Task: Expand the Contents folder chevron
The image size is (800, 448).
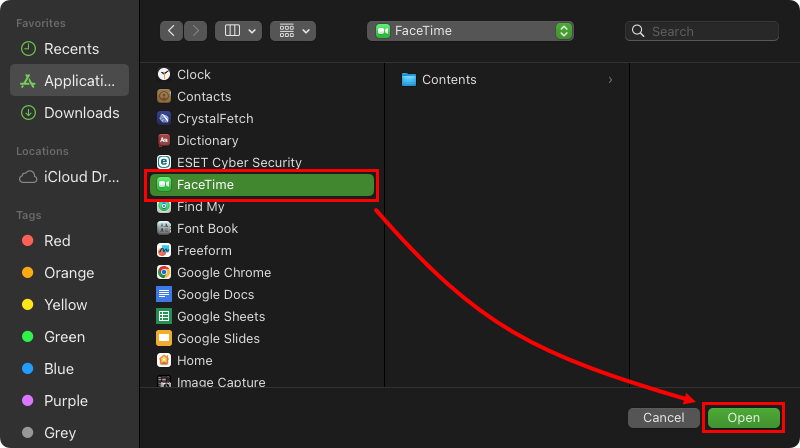Action: [x=610, y=80]
